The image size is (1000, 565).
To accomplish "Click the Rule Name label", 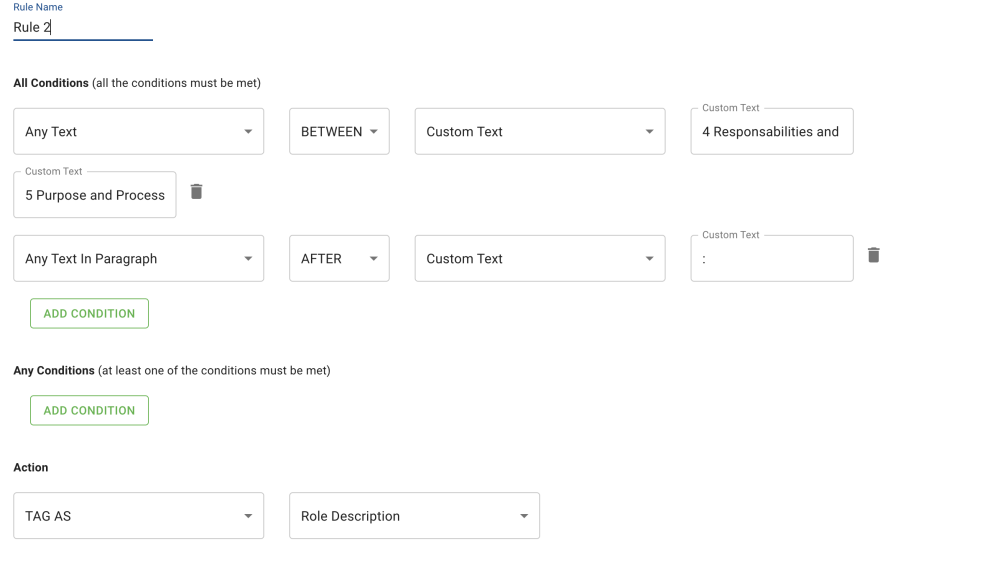I will point(38,8).
